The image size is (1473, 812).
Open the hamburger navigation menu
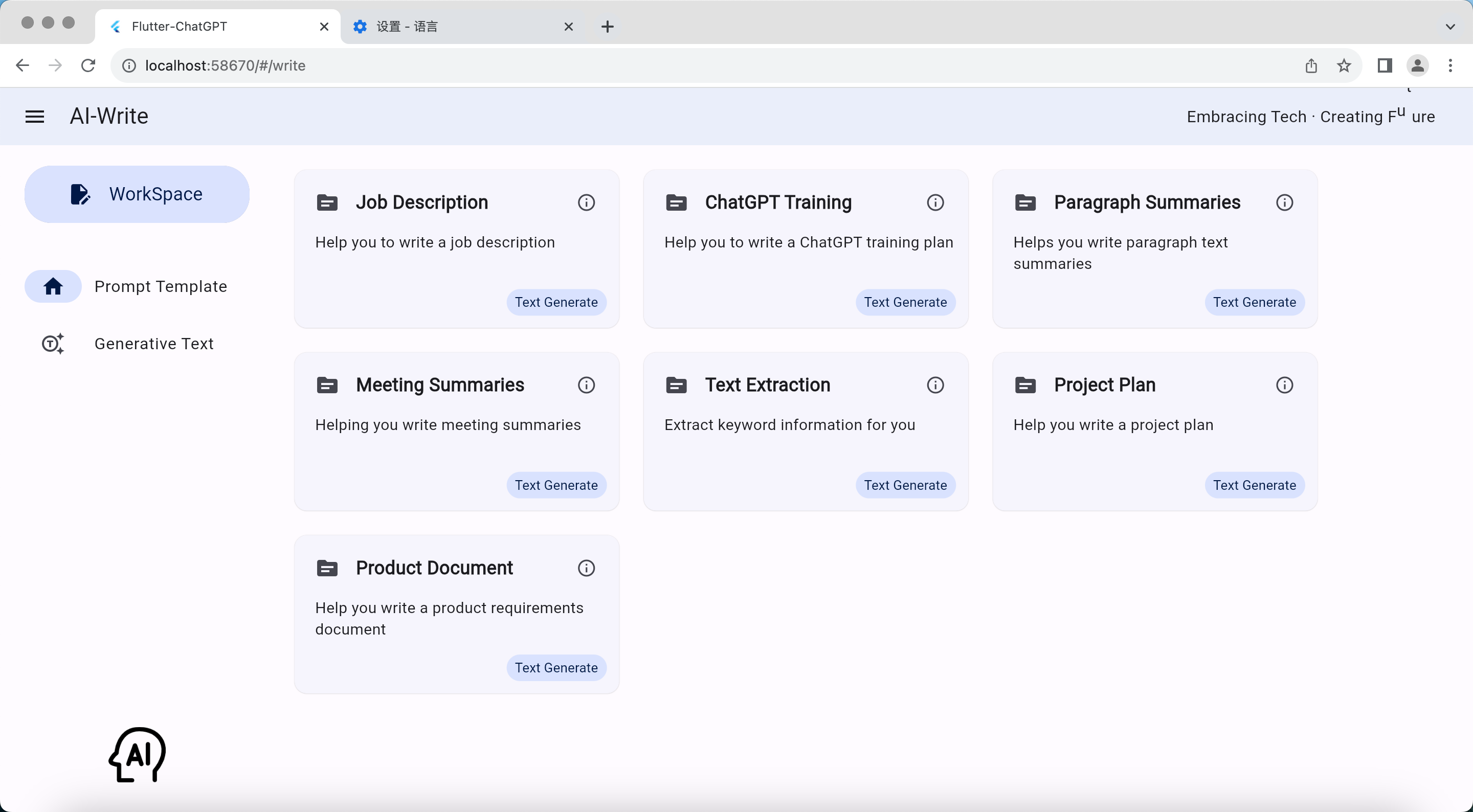(x=34, y=117)
